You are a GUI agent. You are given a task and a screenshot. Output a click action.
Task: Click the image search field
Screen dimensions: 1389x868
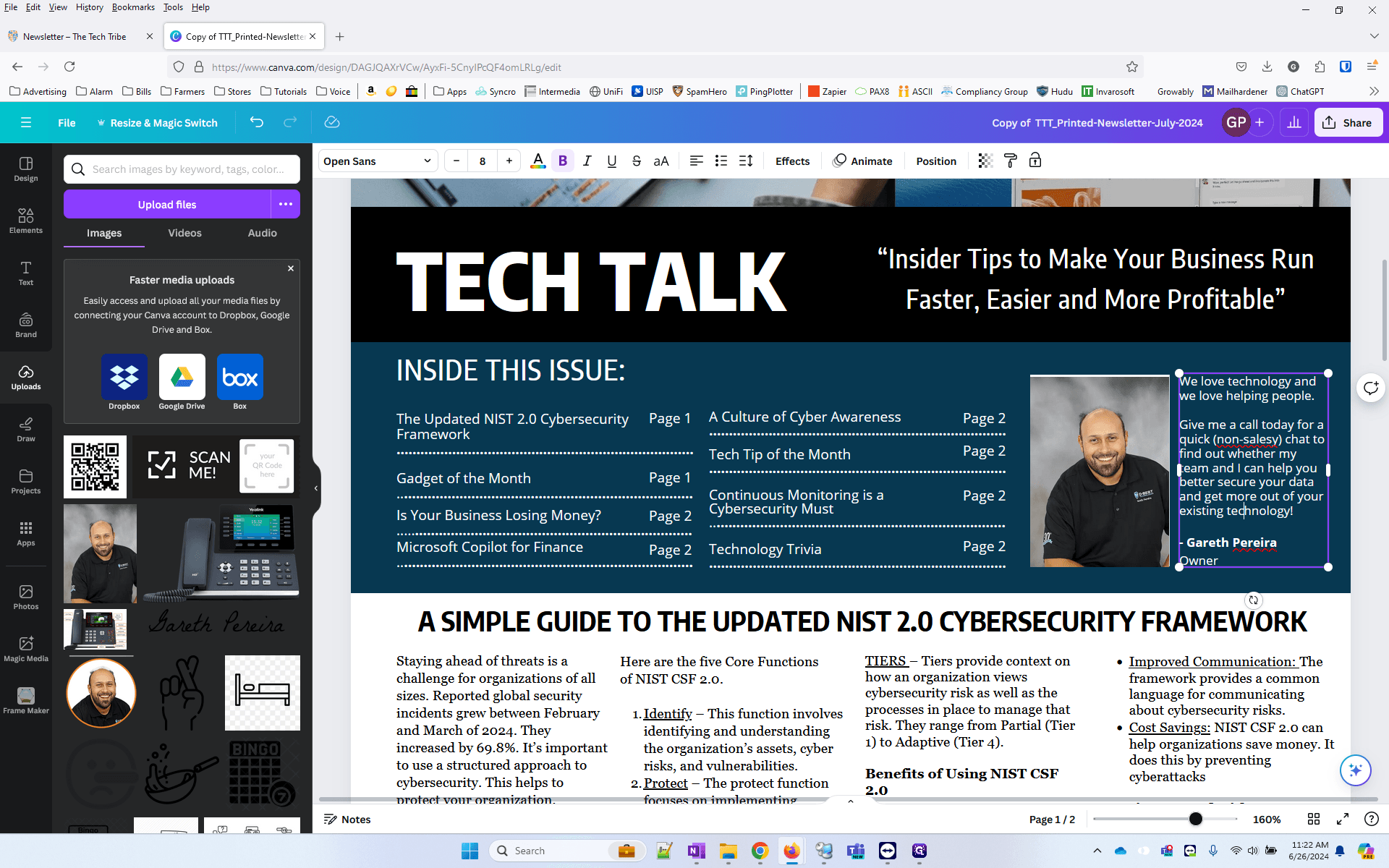point(182,169)
